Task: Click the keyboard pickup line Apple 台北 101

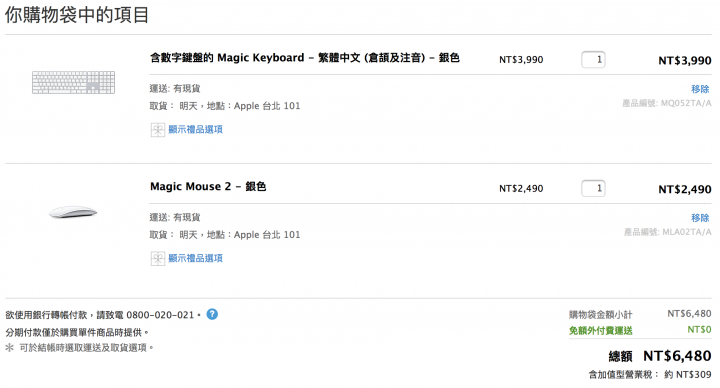Action: (x=225, y=106)
